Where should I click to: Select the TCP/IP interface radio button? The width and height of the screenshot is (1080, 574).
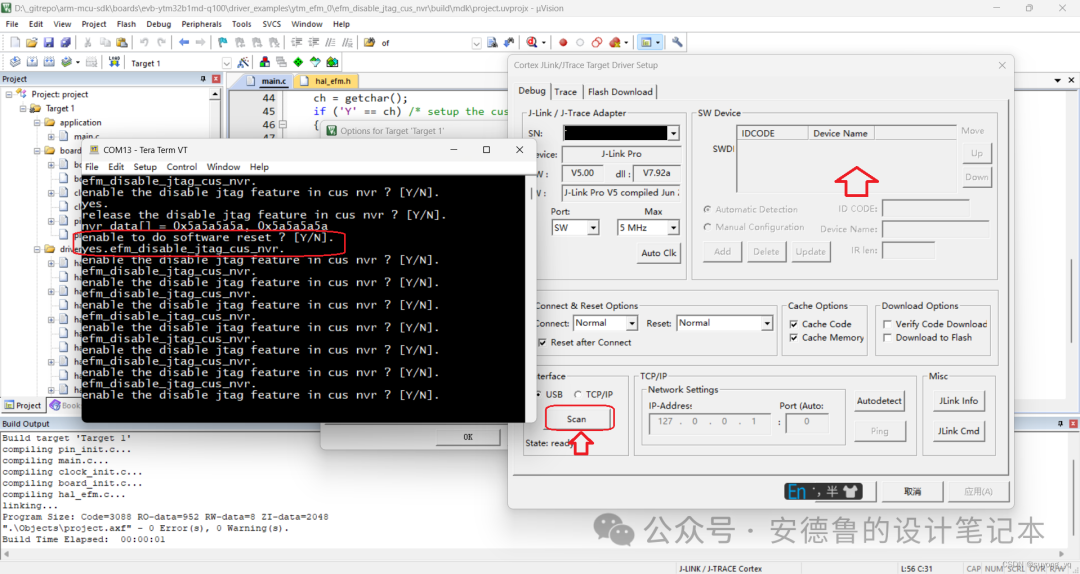(579, 394)
